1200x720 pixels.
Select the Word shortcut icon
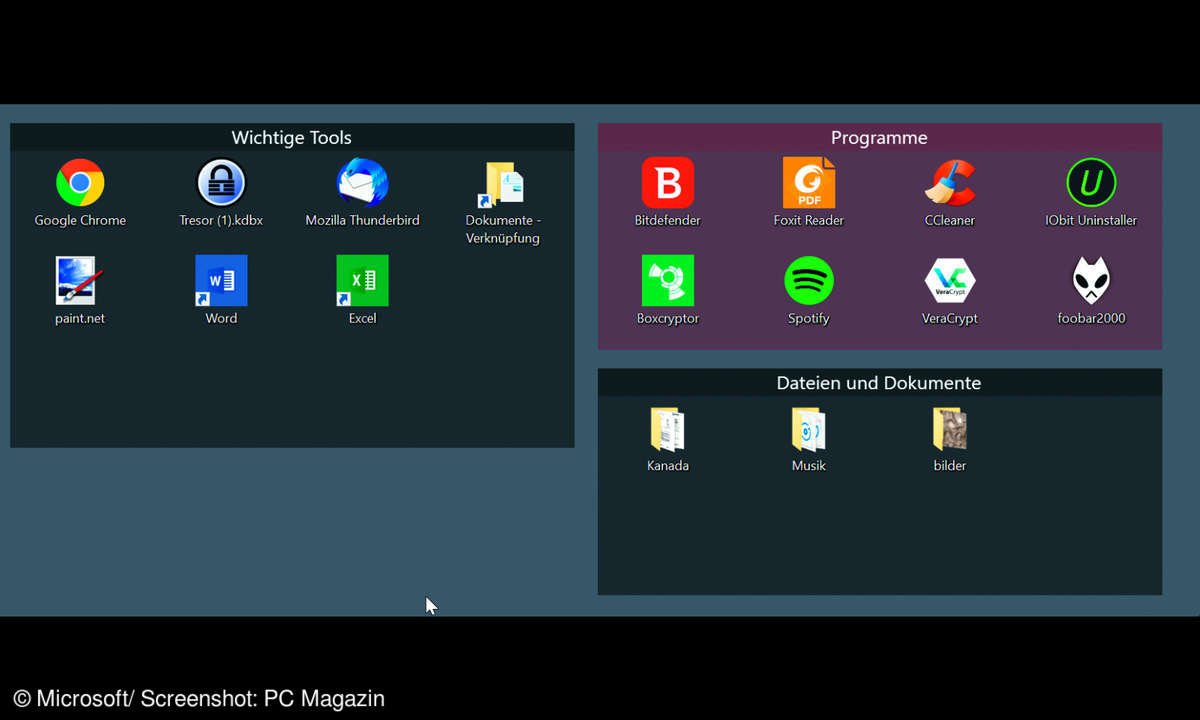pos(221,281)
